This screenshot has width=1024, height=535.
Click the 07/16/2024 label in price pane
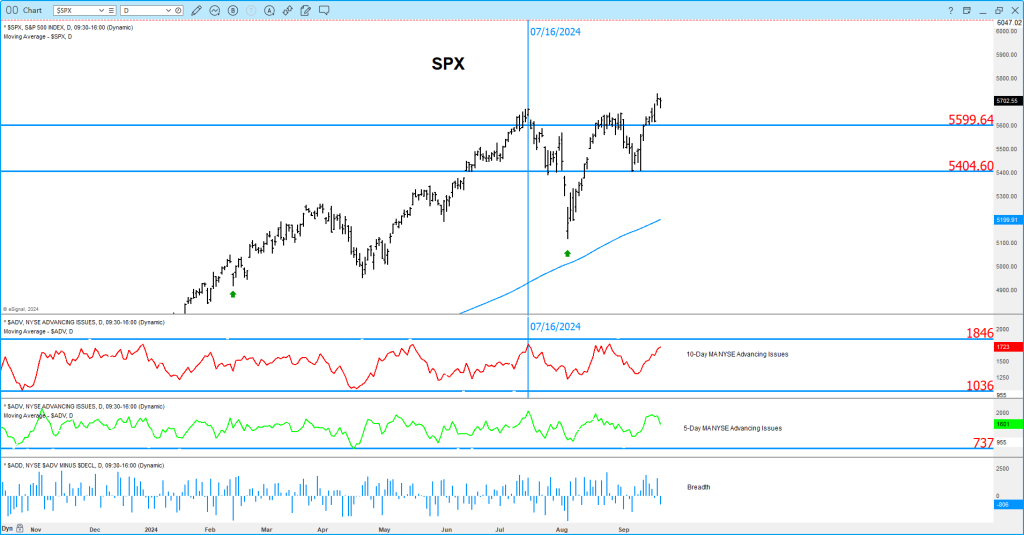[x=555, y=32]
